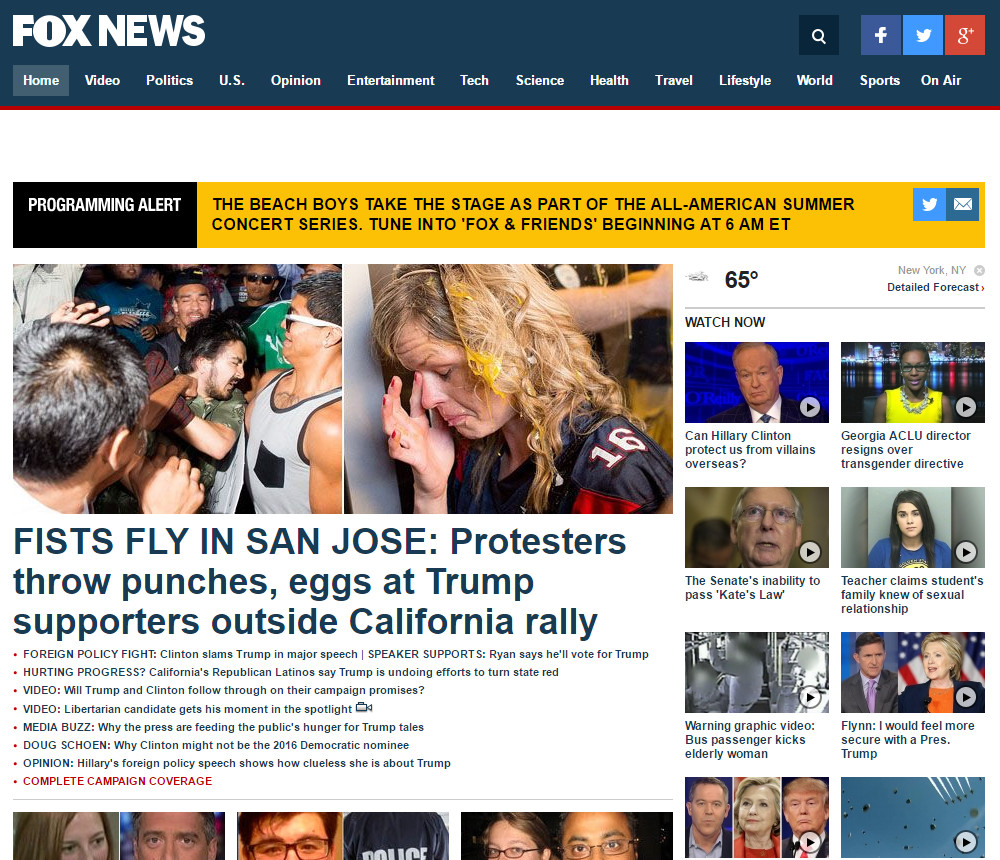Viewport: 1000px width, 860px height.
Task: Open Libertarian candidate spotlight video link
Action: pos(188,709)
